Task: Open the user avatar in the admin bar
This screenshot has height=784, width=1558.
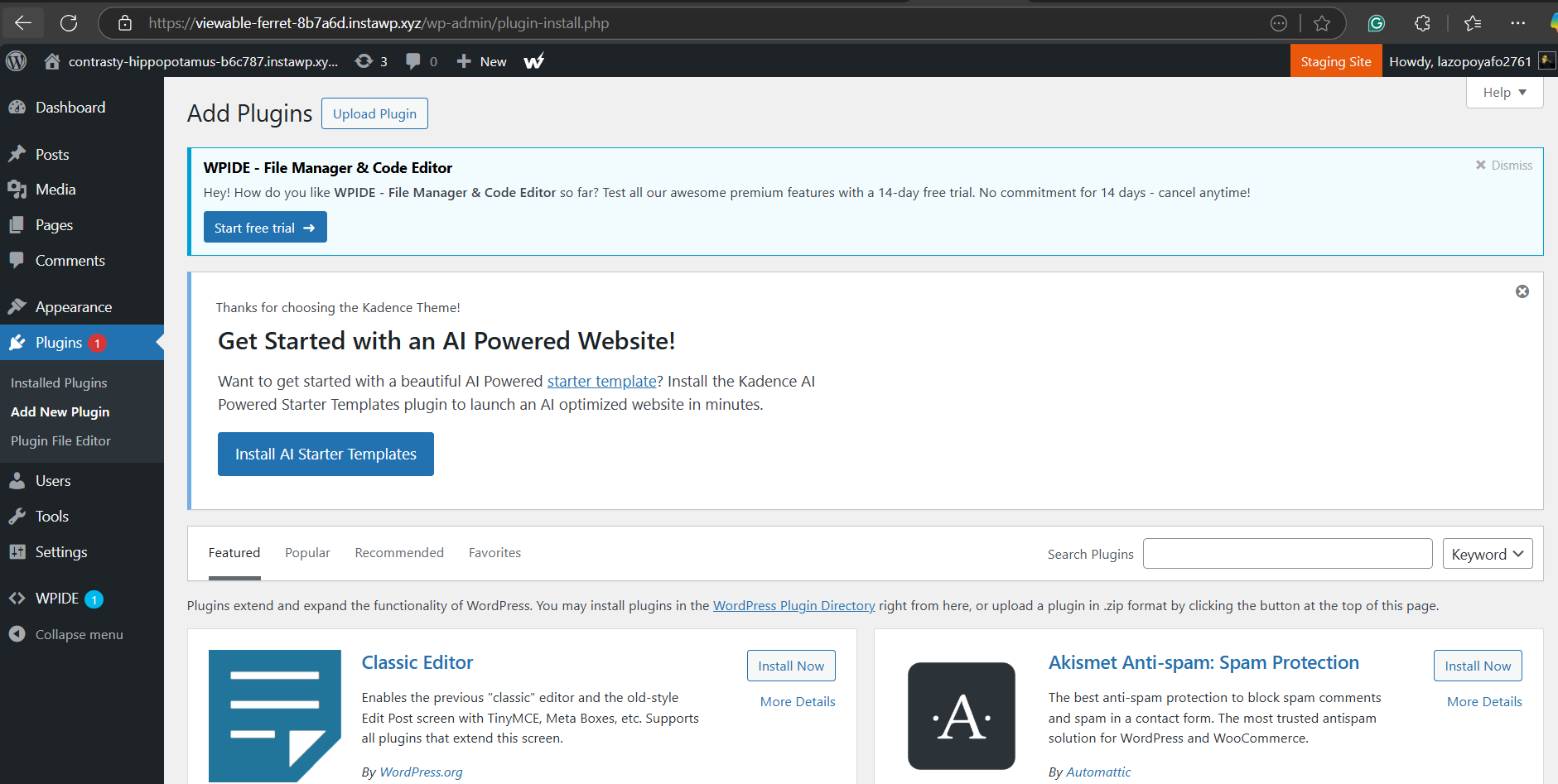Action: (x=1546, y=61)
